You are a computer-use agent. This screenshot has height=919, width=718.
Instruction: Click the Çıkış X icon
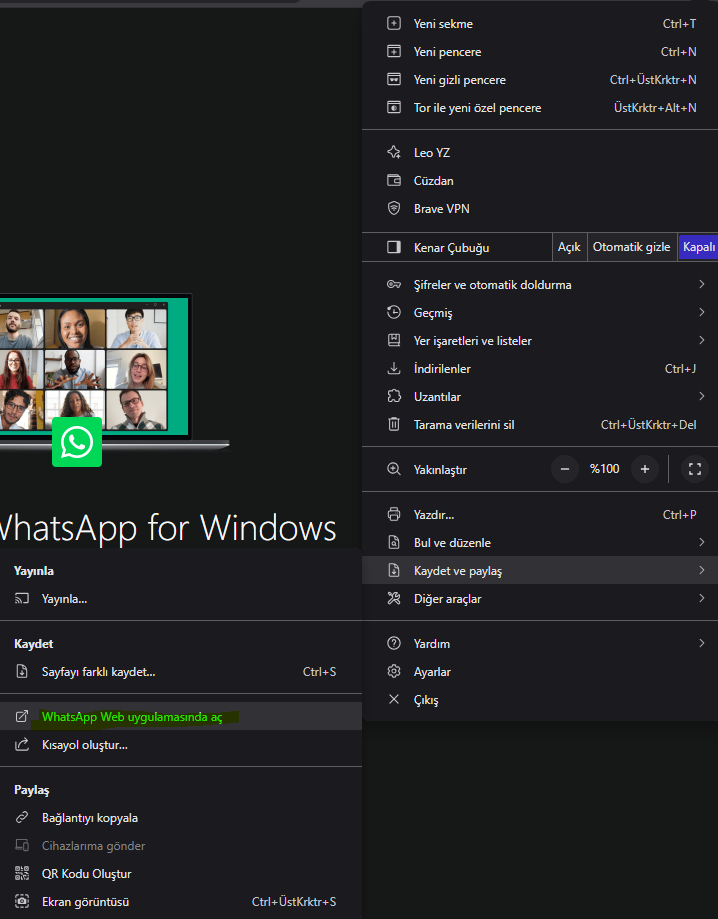click(394, 699)
